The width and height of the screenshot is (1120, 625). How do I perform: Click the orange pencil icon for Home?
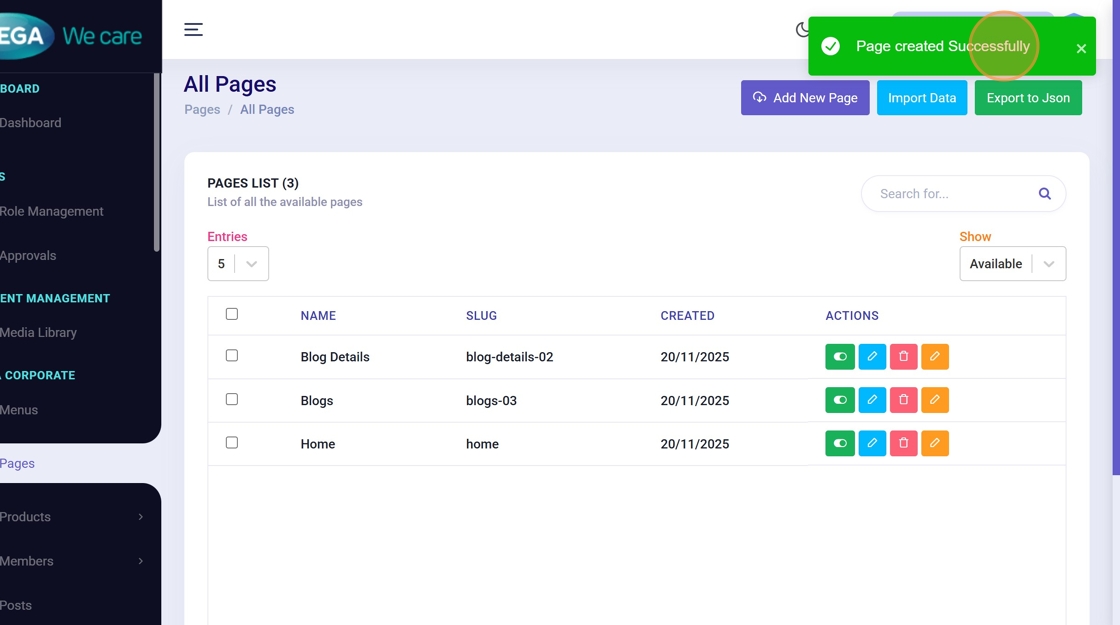[x=934, y=443]
